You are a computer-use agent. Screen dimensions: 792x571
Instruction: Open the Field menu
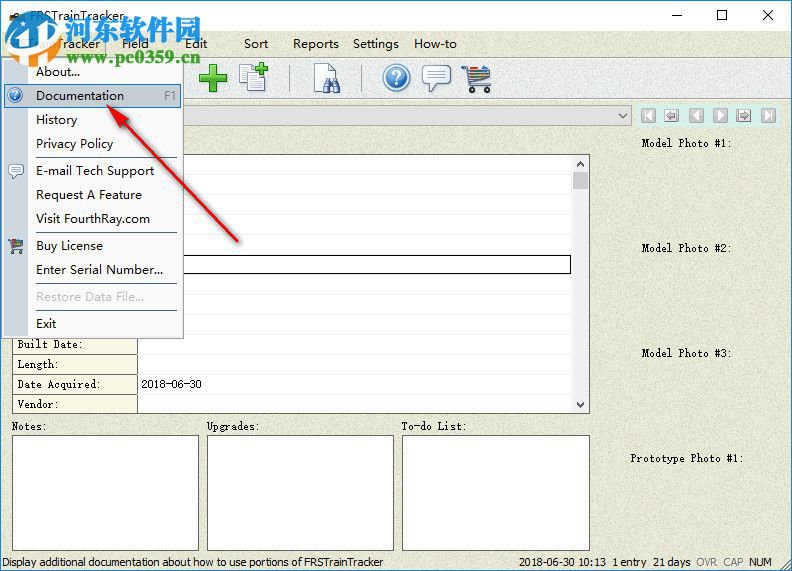(x=135, y=44)
